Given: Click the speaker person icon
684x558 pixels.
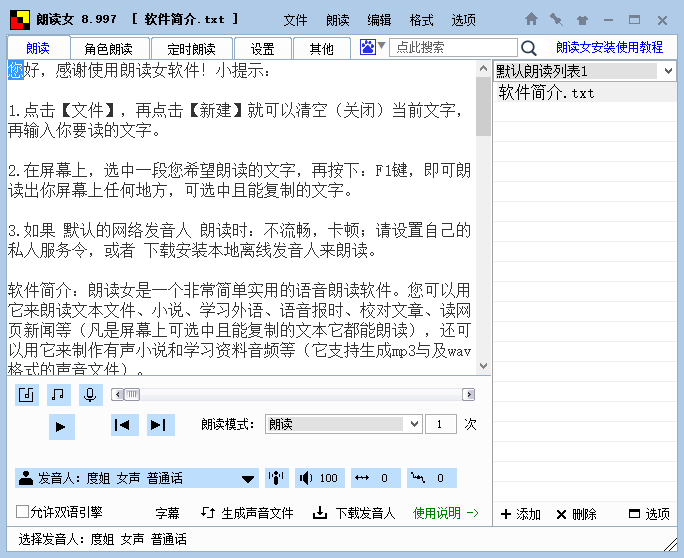Looking at the screenshot, I should pos(26,478).
